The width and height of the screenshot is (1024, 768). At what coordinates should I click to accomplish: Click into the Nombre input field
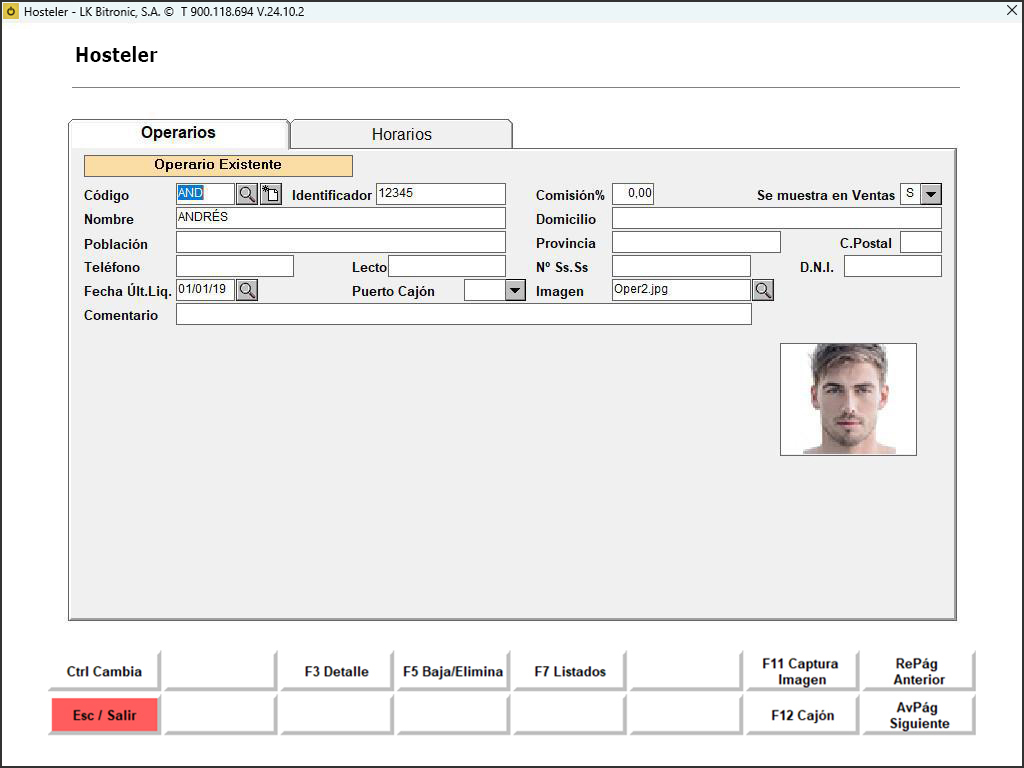(x=340, y=218)
